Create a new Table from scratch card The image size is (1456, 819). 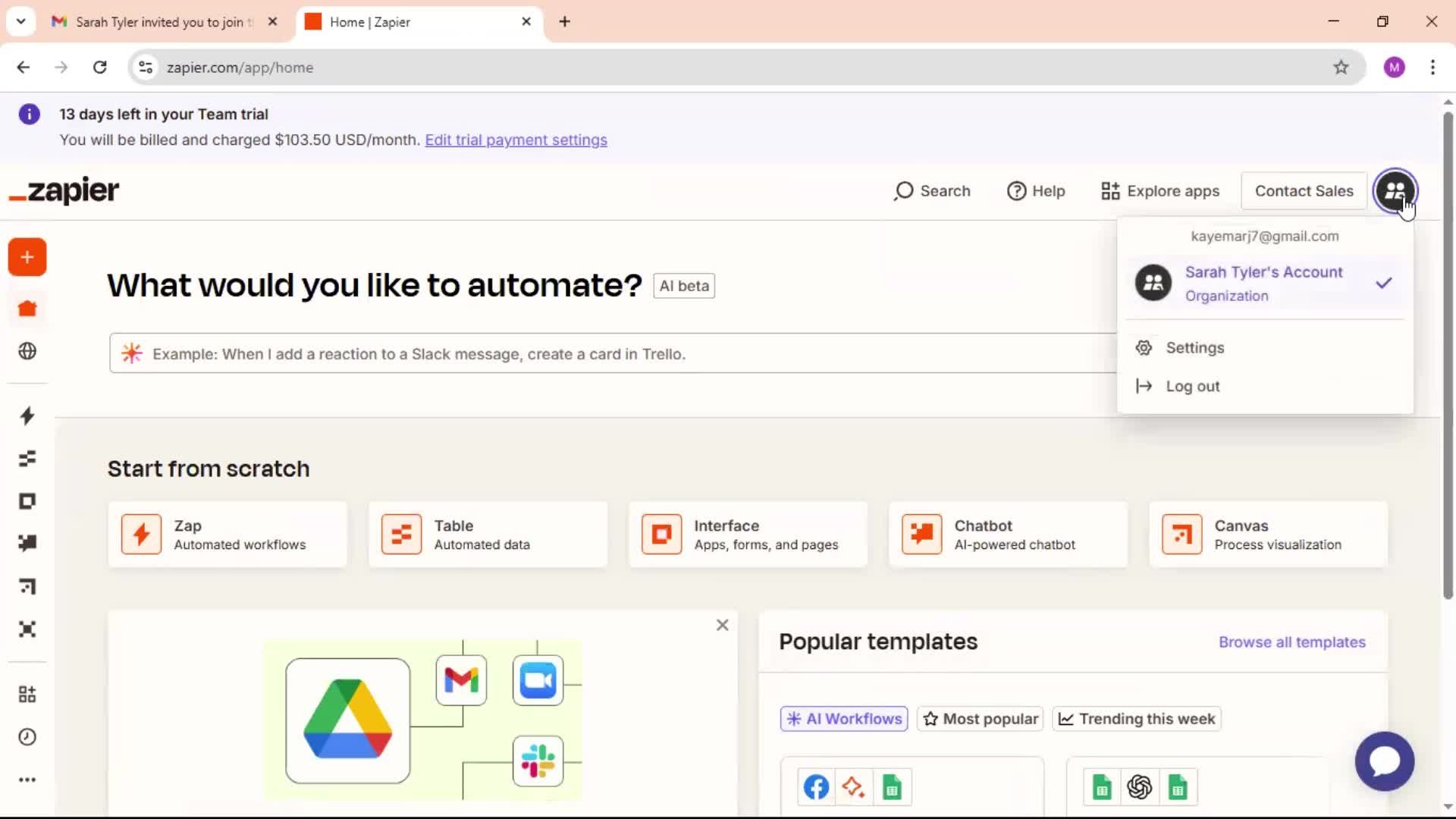click(x=488, y=535)
